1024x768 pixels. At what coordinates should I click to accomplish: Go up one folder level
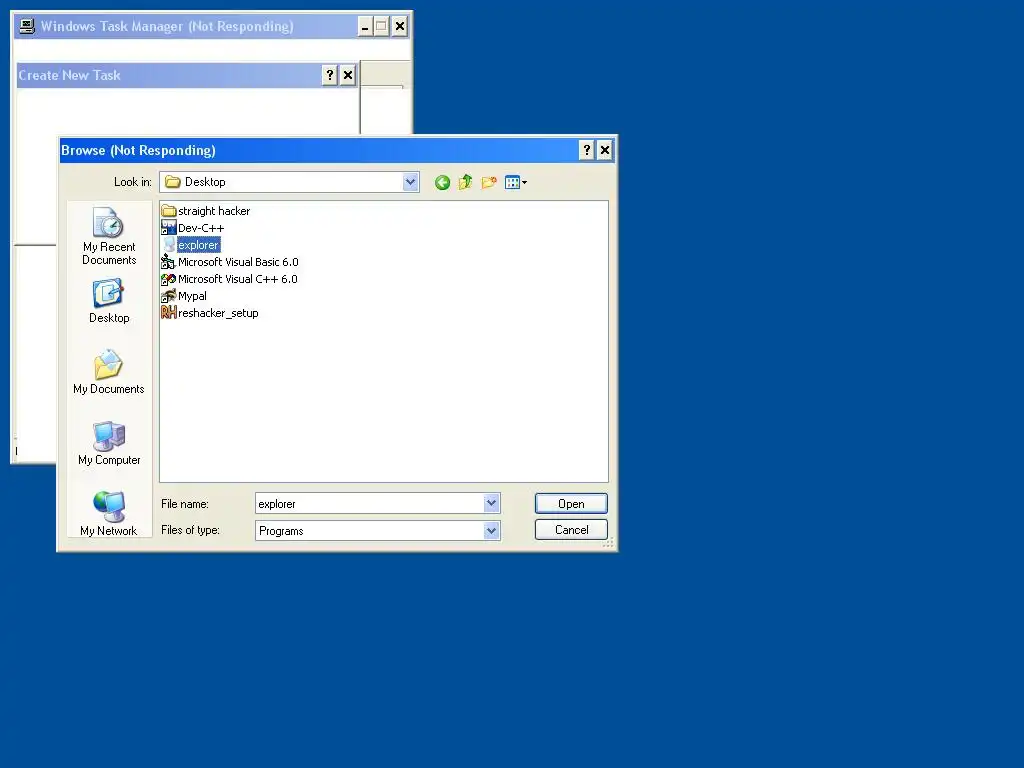[466, 183]
